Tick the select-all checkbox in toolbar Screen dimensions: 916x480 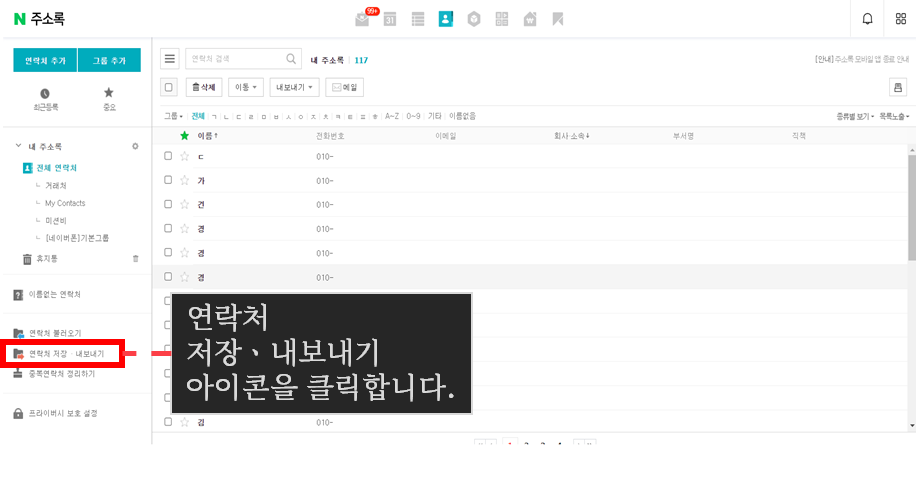(169, 88)
